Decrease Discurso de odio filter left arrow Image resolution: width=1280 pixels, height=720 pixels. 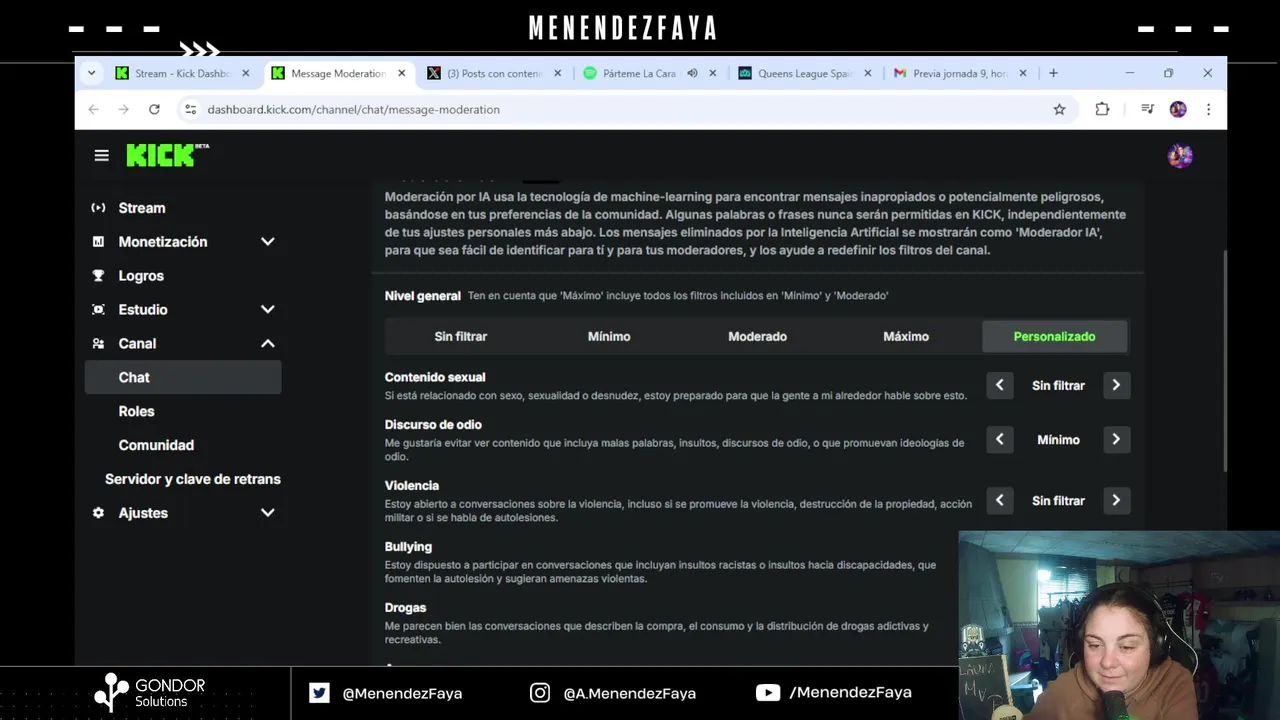(x=1000, y=440)
